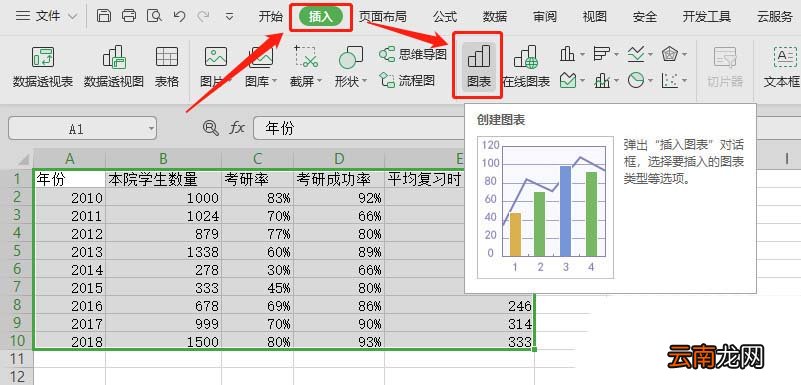This screenshot has width=801, height=385.
Task: Expand the scatter chart dropdown arrow
Action: (684, 81)
